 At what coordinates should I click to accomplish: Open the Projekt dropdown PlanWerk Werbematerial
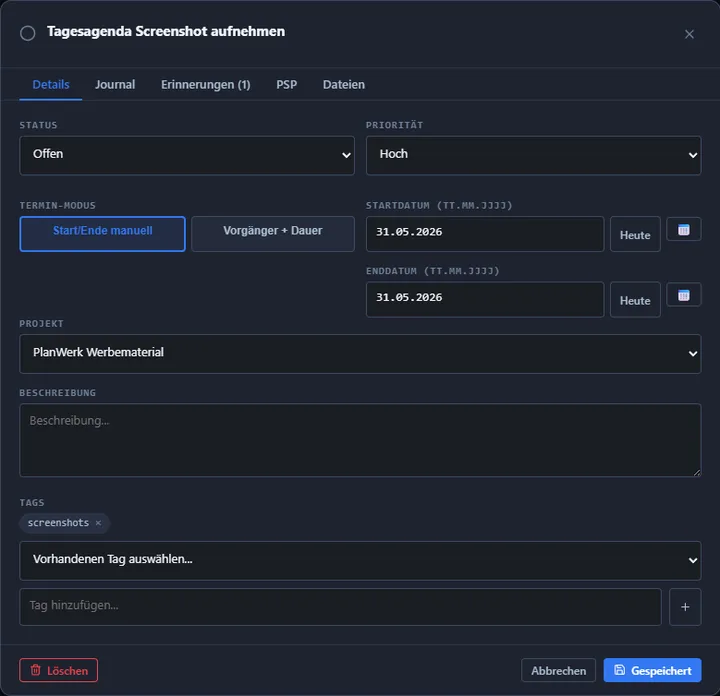click(x=360, y=354)
